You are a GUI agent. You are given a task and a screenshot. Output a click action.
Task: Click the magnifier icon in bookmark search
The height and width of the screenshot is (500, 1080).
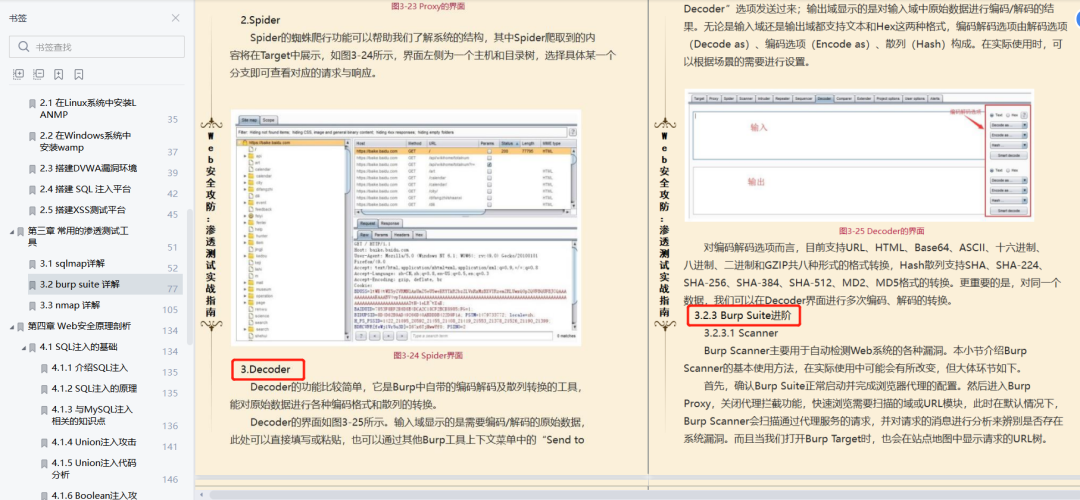23,47
